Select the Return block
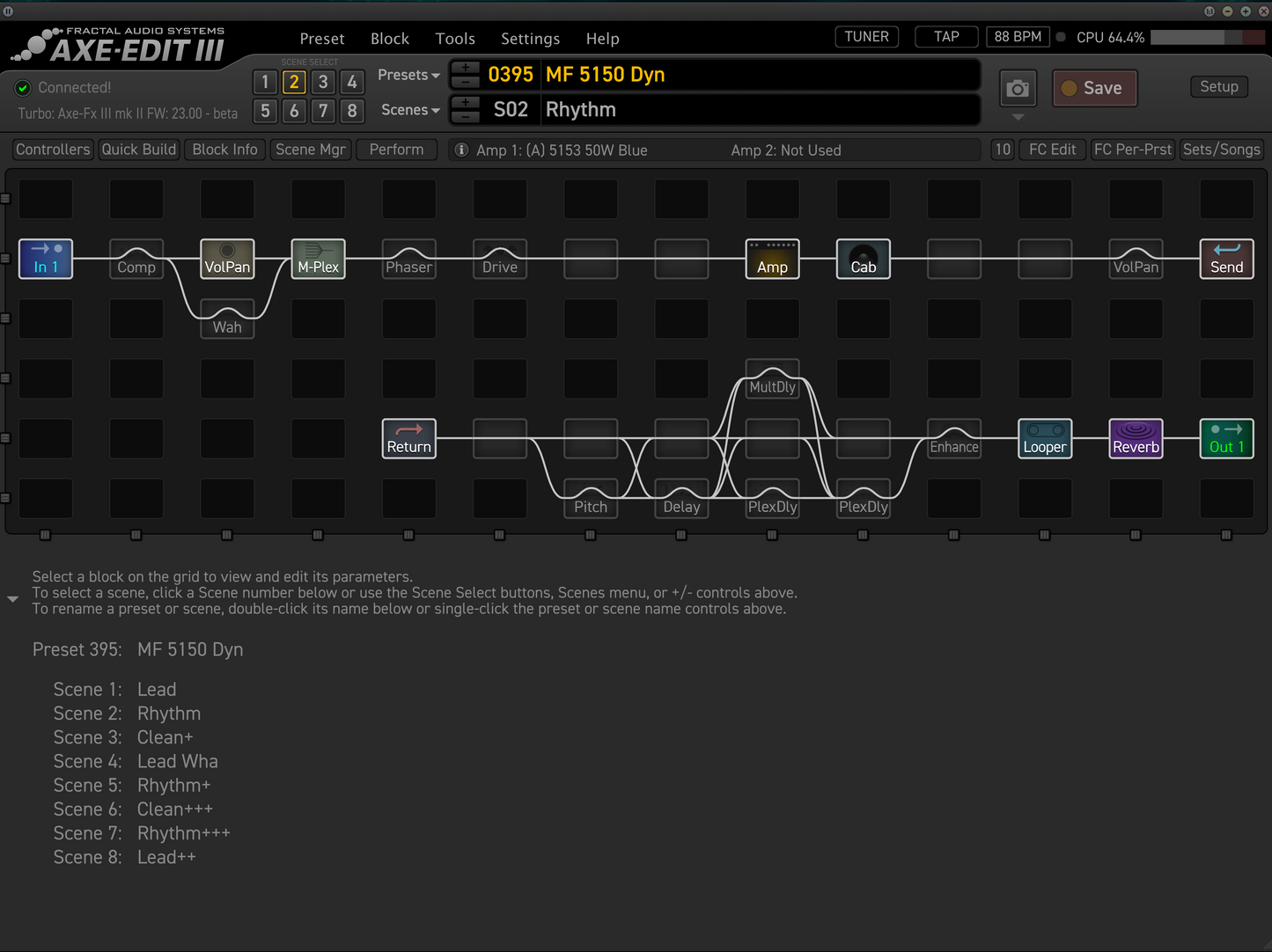 (409, 438)
